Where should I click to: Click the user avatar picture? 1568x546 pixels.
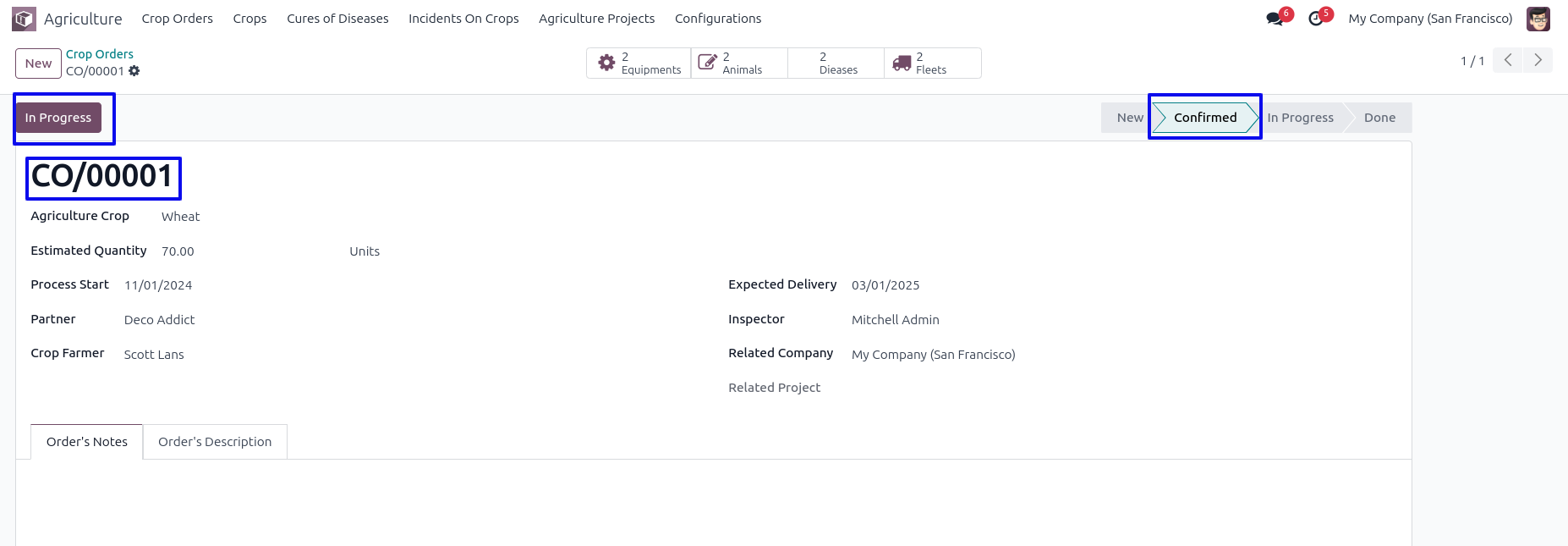(1538, 19)
